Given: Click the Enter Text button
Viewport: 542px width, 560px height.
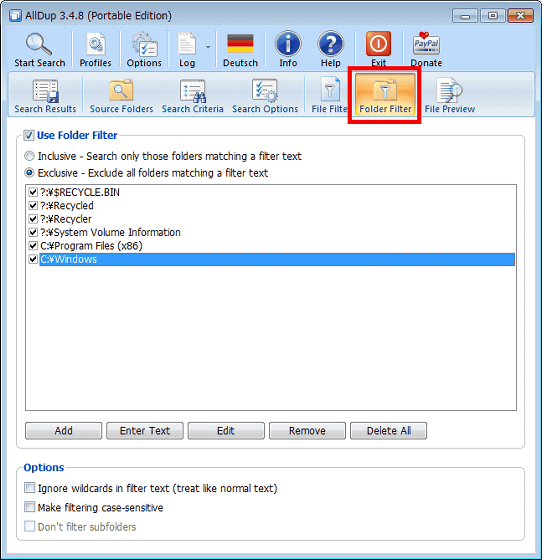Looking at the screenshot, I should [145, 431].
